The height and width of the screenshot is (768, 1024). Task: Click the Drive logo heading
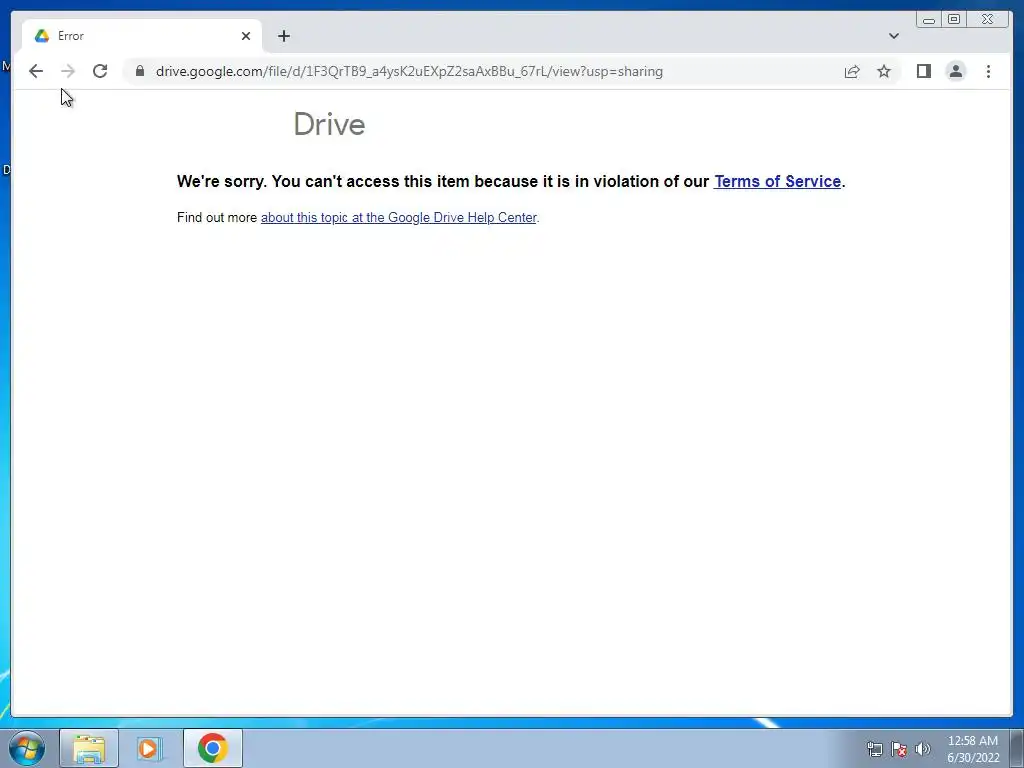click(329, 124)
